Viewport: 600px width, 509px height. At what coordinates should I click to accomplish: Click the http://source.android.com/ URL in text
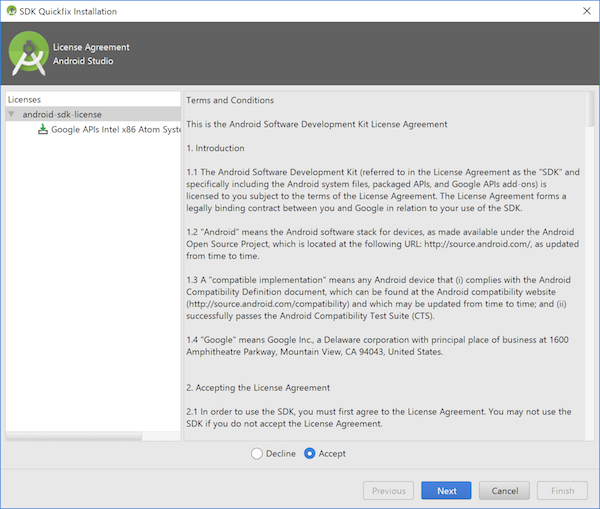click(478, 244)
